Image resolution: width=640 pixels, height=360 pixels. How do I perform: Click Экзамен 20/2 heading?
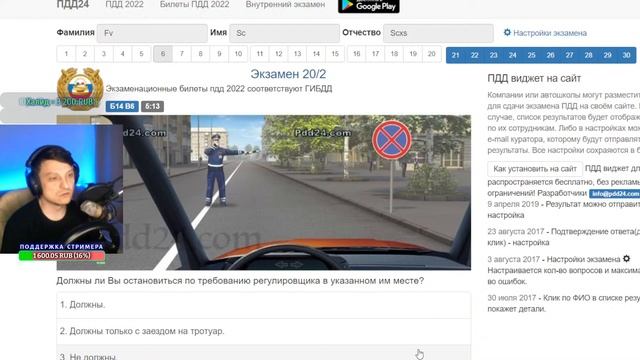click(288, 74)
